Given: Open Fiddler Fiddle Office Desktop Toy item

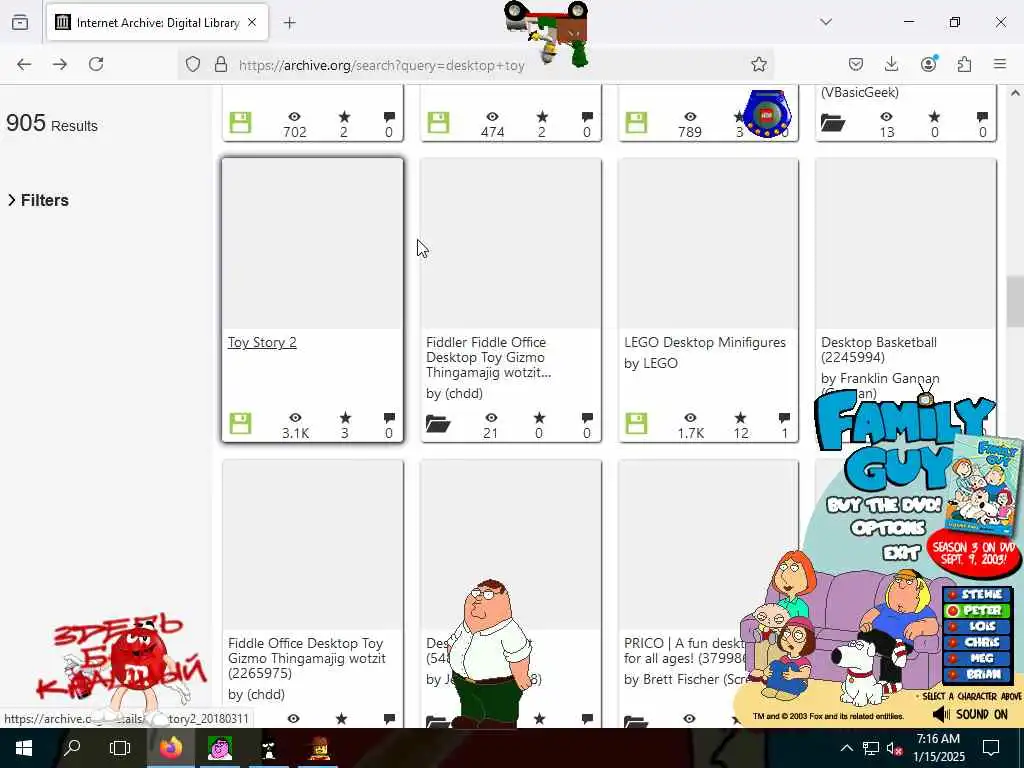Looking at the screenshot, I should coord(488,357).
